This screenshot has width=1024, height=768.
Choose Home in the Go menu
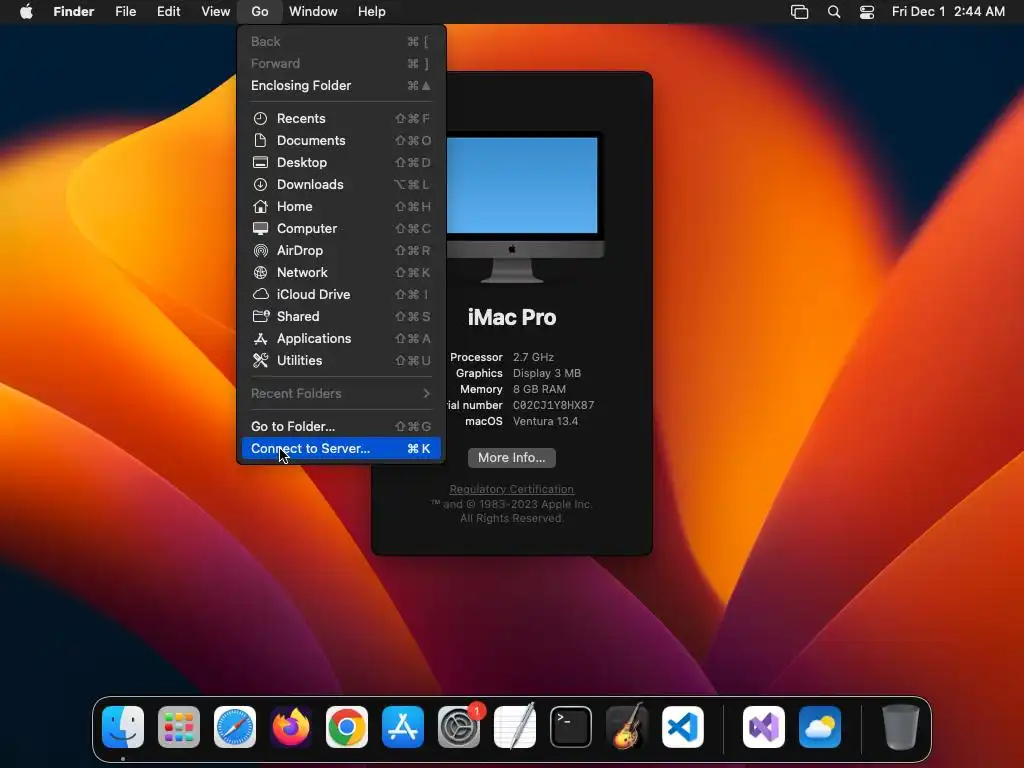[x=341, y=206]
